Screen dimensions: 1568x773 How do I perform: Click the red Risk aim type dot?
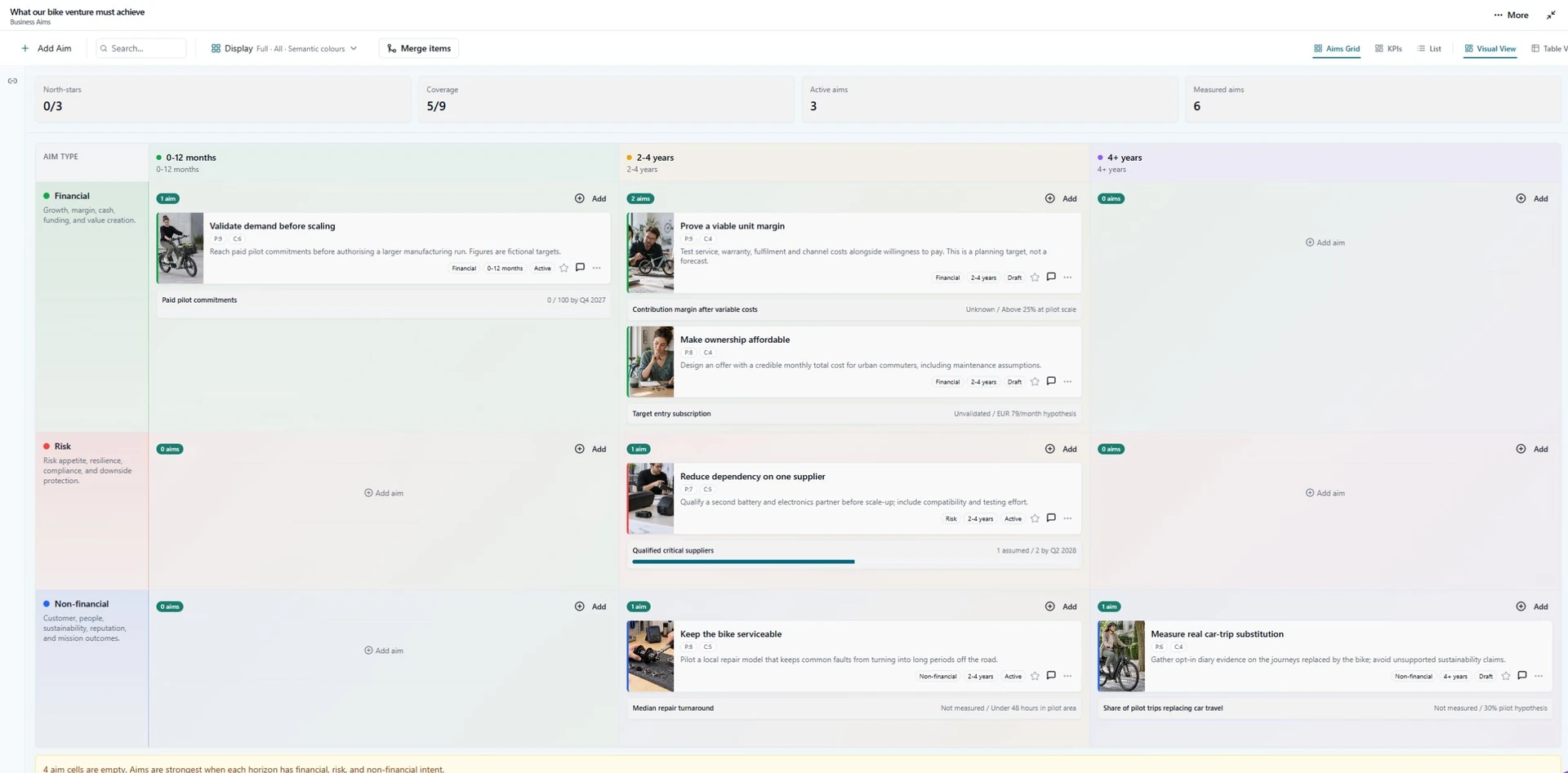click(x=47, y=446)
